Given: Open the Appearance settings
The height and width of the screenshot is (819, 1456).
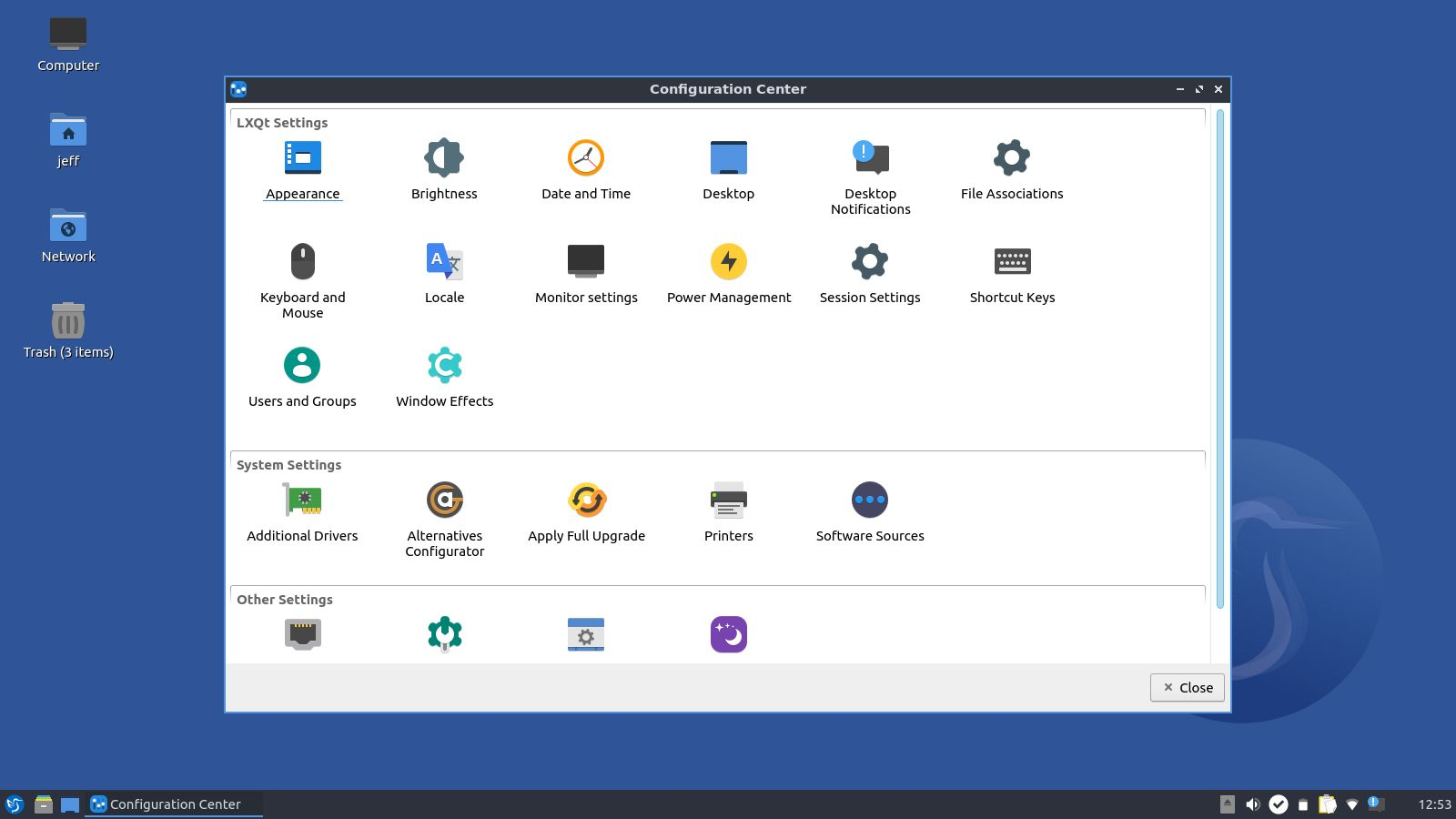Looking at the screenshot, I should coord(302,170).
